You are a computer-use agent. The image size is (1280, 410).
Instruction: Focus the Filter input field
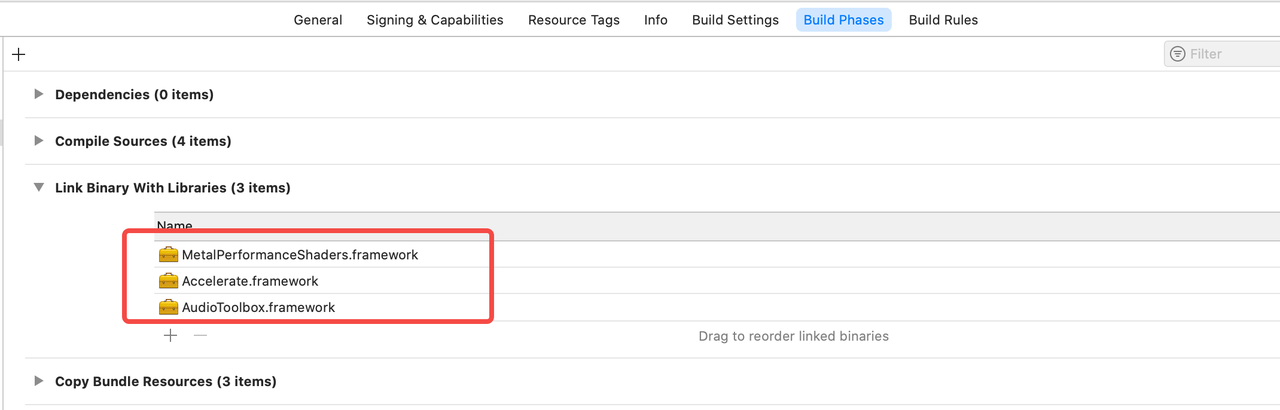pyautogui.click(x=1222, y=54)
